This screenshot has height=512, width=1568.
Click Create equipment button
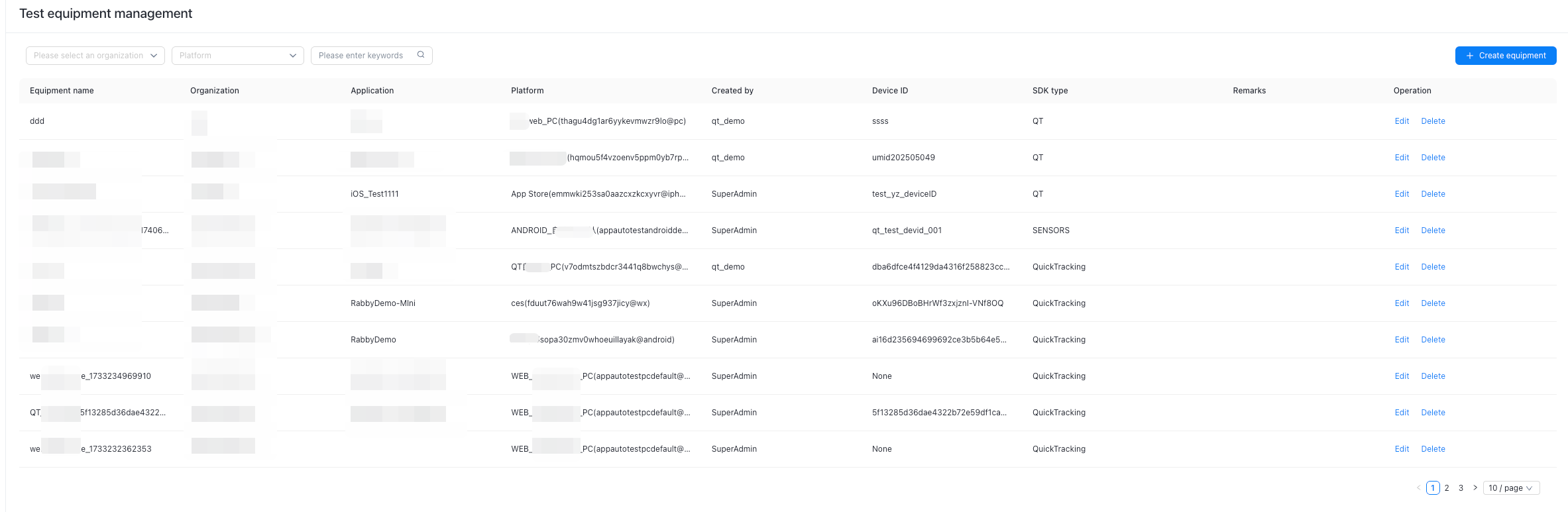(1506, 56)
